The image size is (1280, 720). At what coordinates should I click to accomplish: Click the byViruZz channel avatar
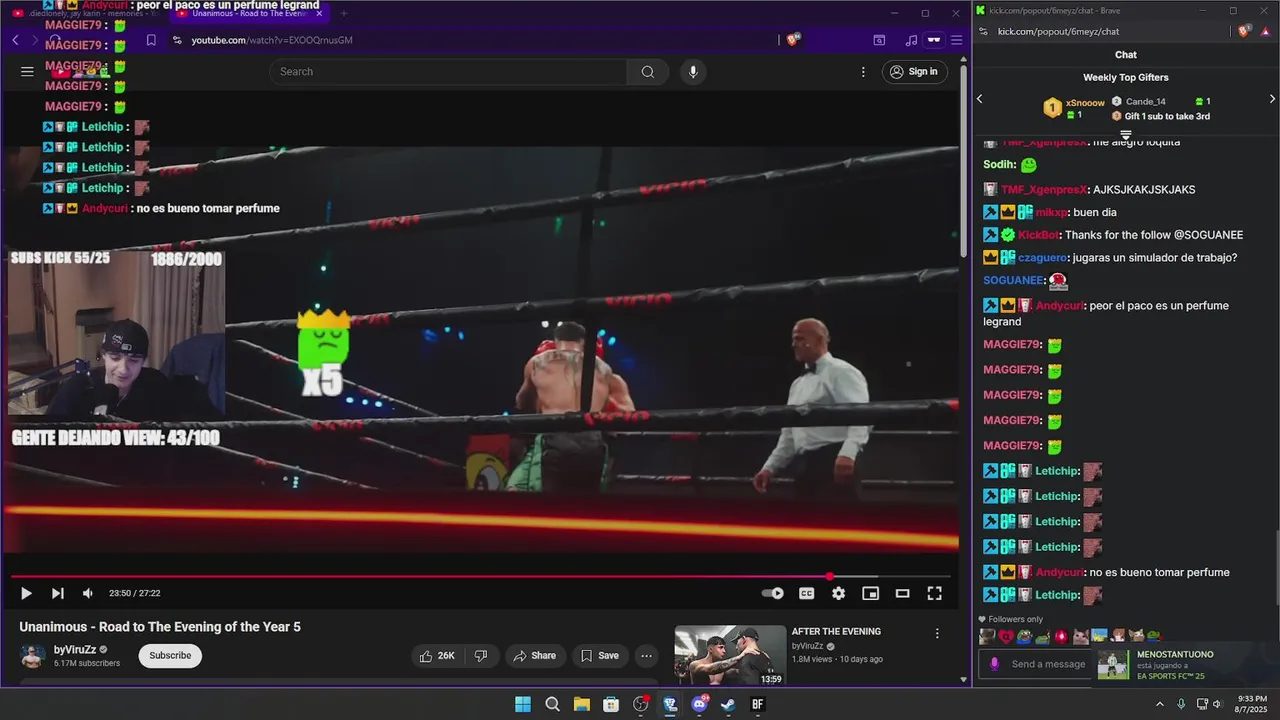[x=33, y=656]
